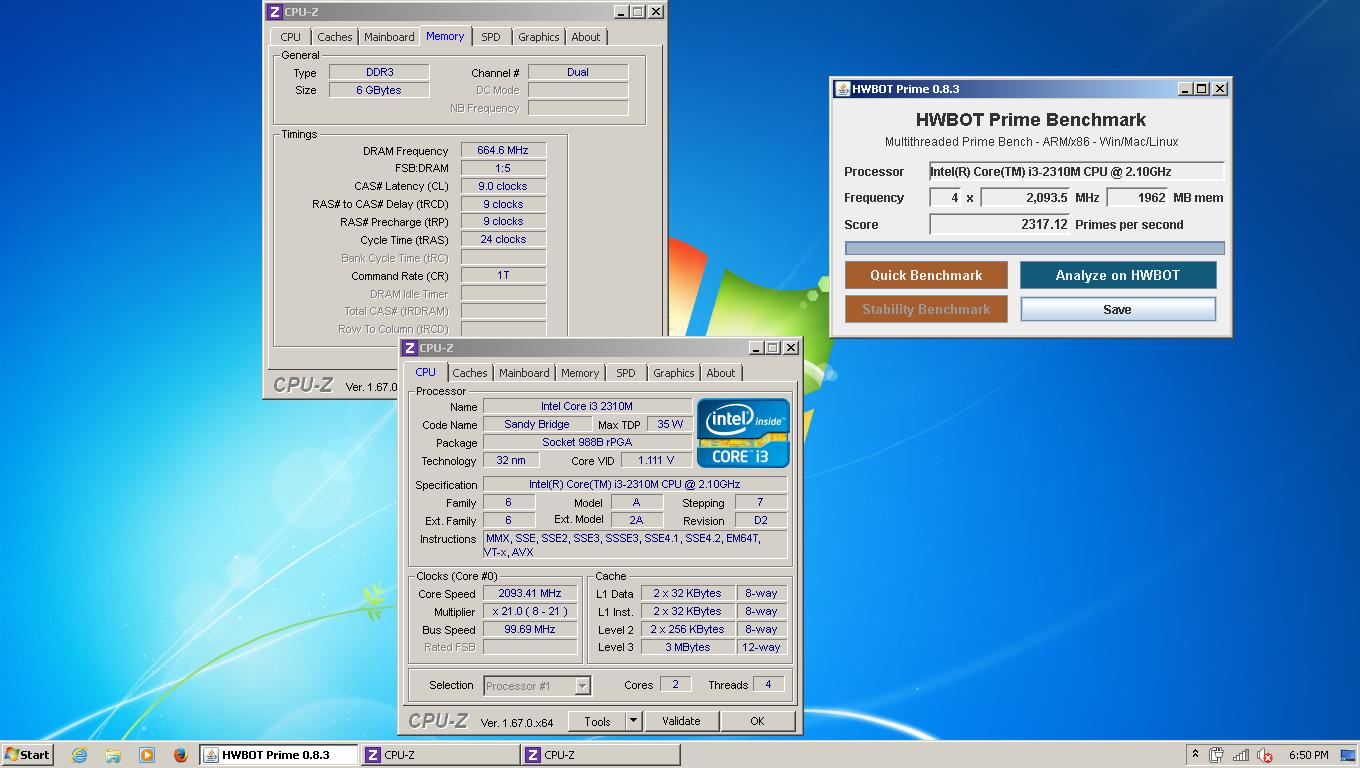The width and height of the screenshot is (1360, 768).
Task: Click the Processor name field in HWBOT Prime
Action: (1076, 171)
